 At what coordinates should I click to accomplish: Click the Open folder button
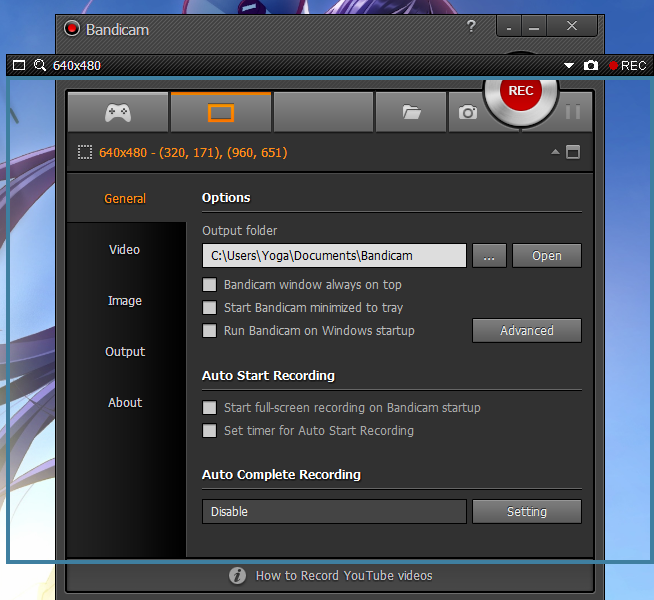[546, 256]
